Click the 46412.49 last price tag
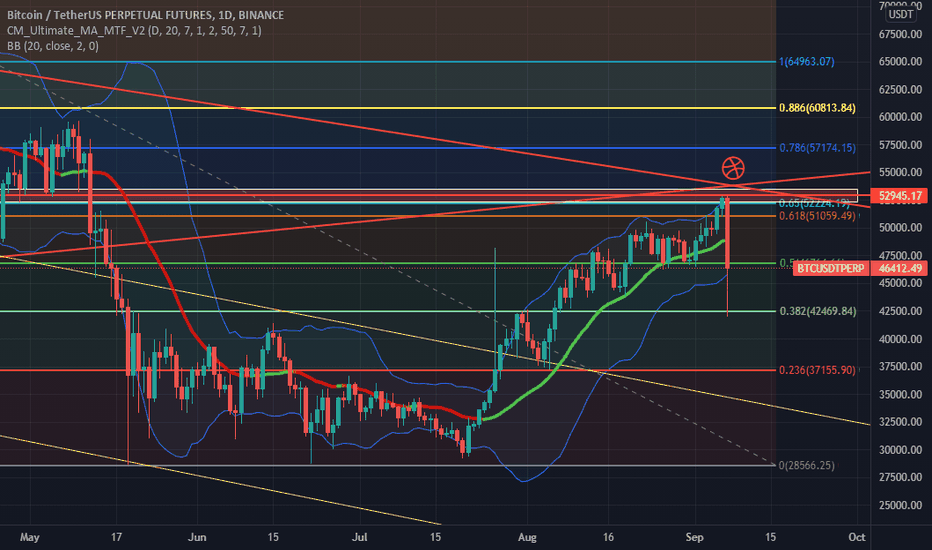 pyautogui.click(x=900, y=269)
